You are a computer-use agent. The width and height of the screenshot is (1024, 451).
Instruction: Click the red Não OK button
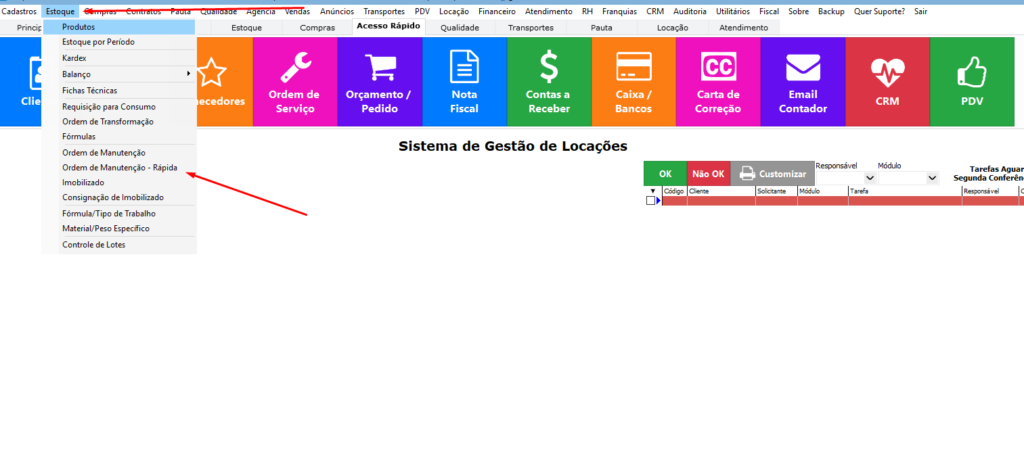(708, 174)
